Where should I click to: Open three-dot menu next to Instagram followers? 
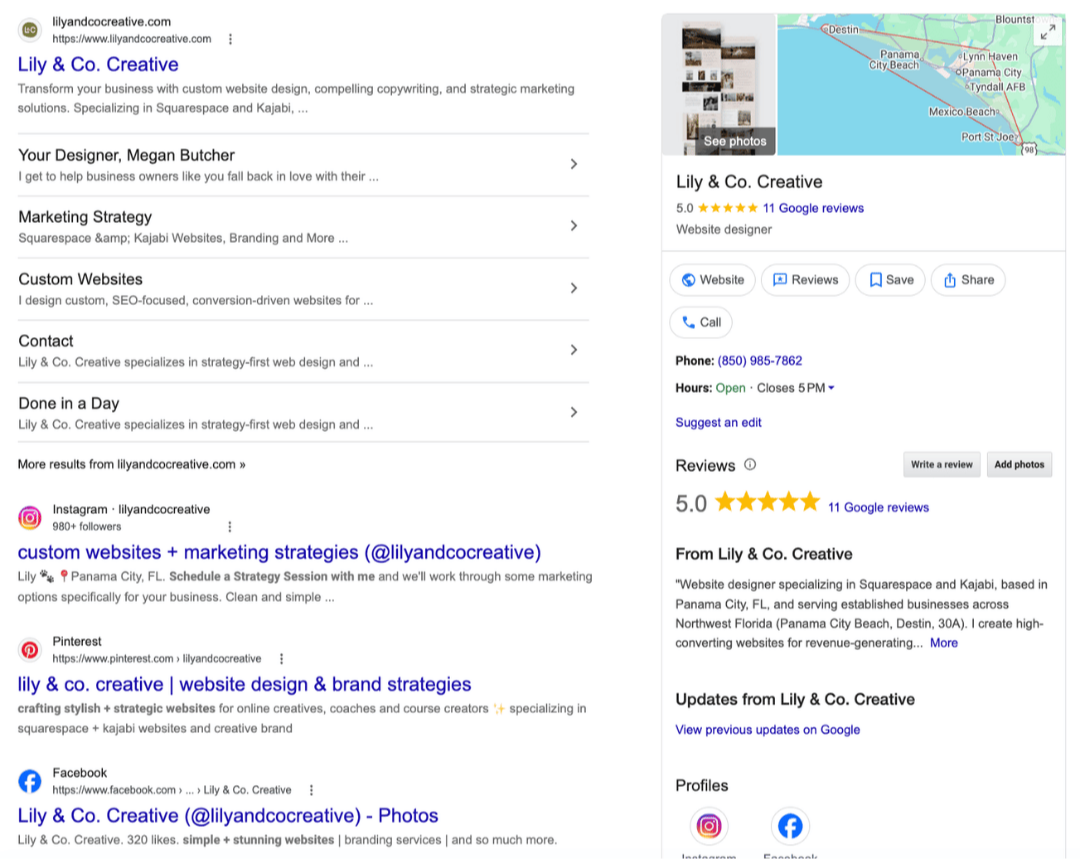[229, 527]
